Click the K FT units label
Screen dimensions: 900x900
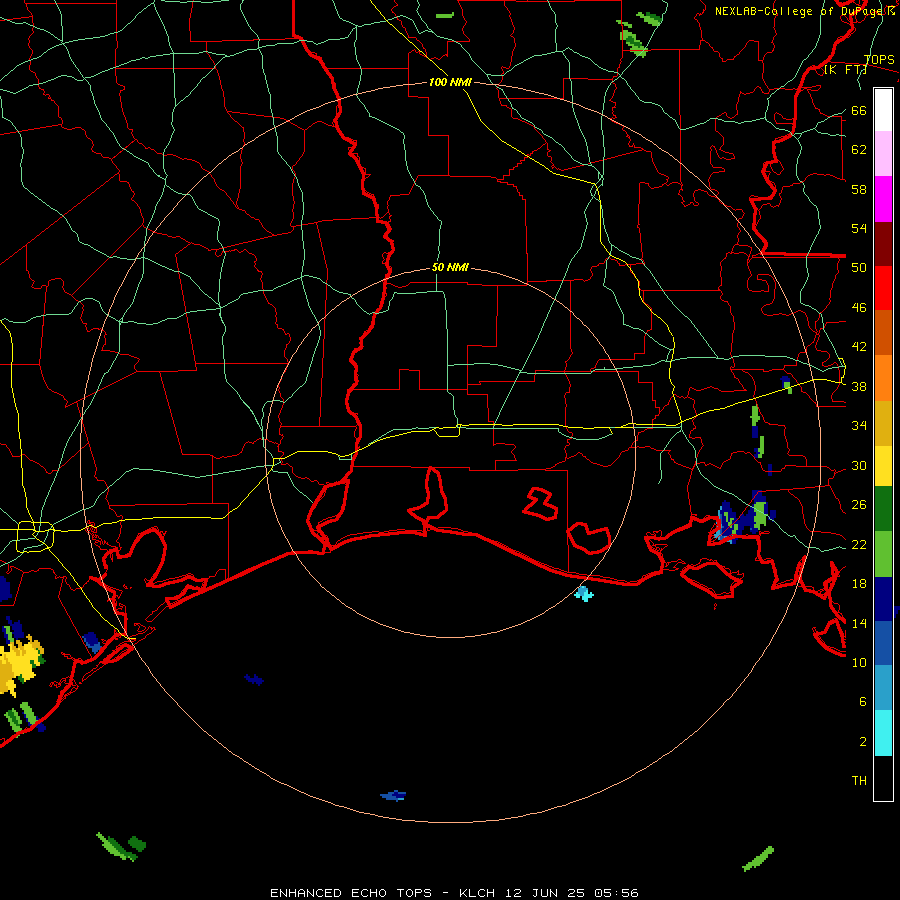845,70
